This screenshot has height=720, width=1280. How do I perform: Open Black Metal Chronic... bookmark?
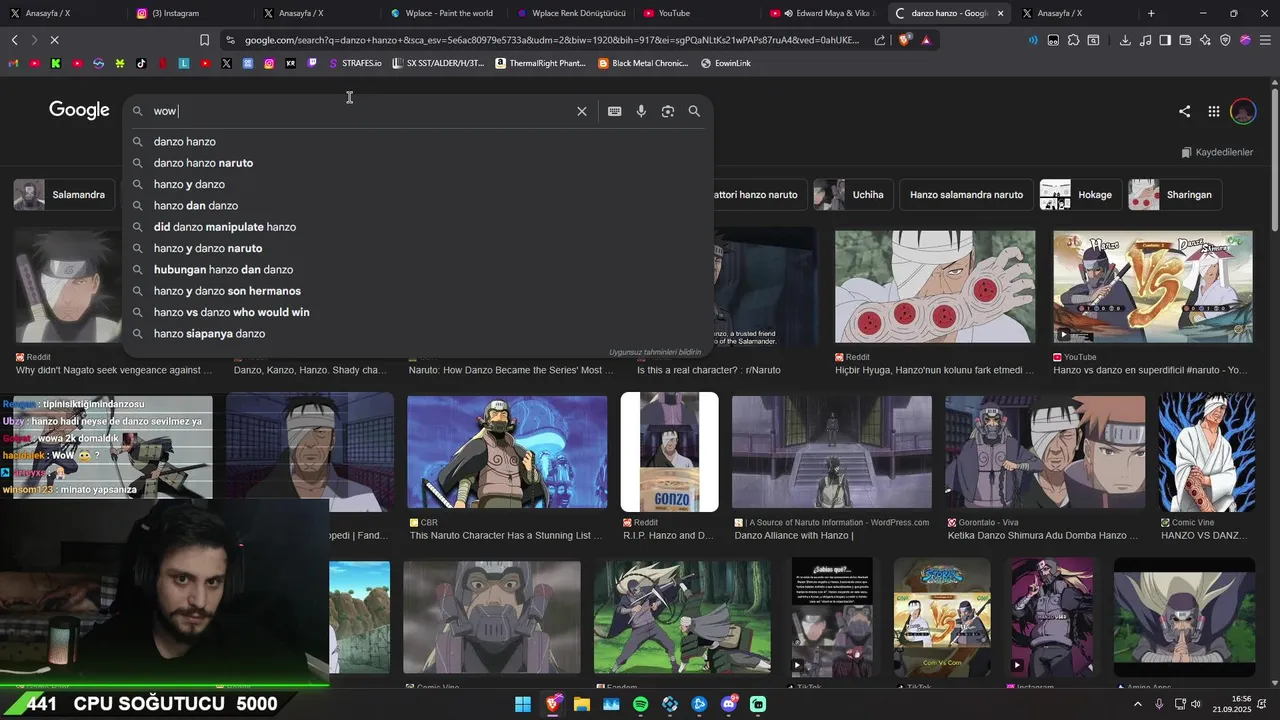643,63
